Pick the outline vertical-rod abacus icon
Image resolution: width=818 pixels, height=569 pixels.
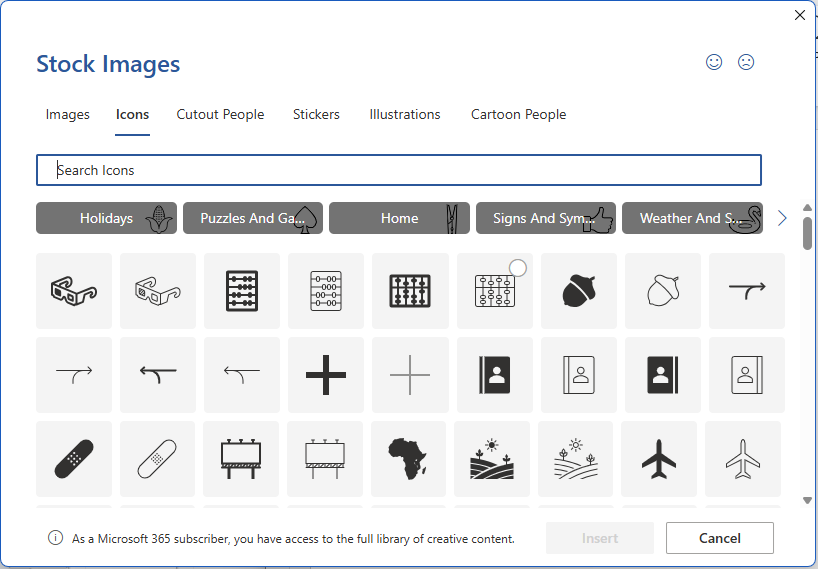coord(495,290)
